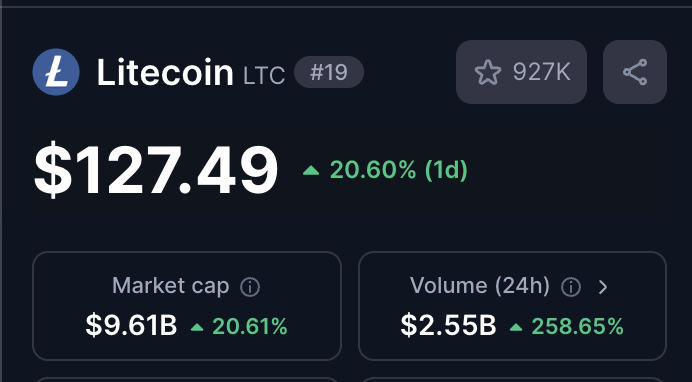Screen dimensions: 692x382
Task: Click the Volume (24h) label text
Action: click(x=480, y=286)
